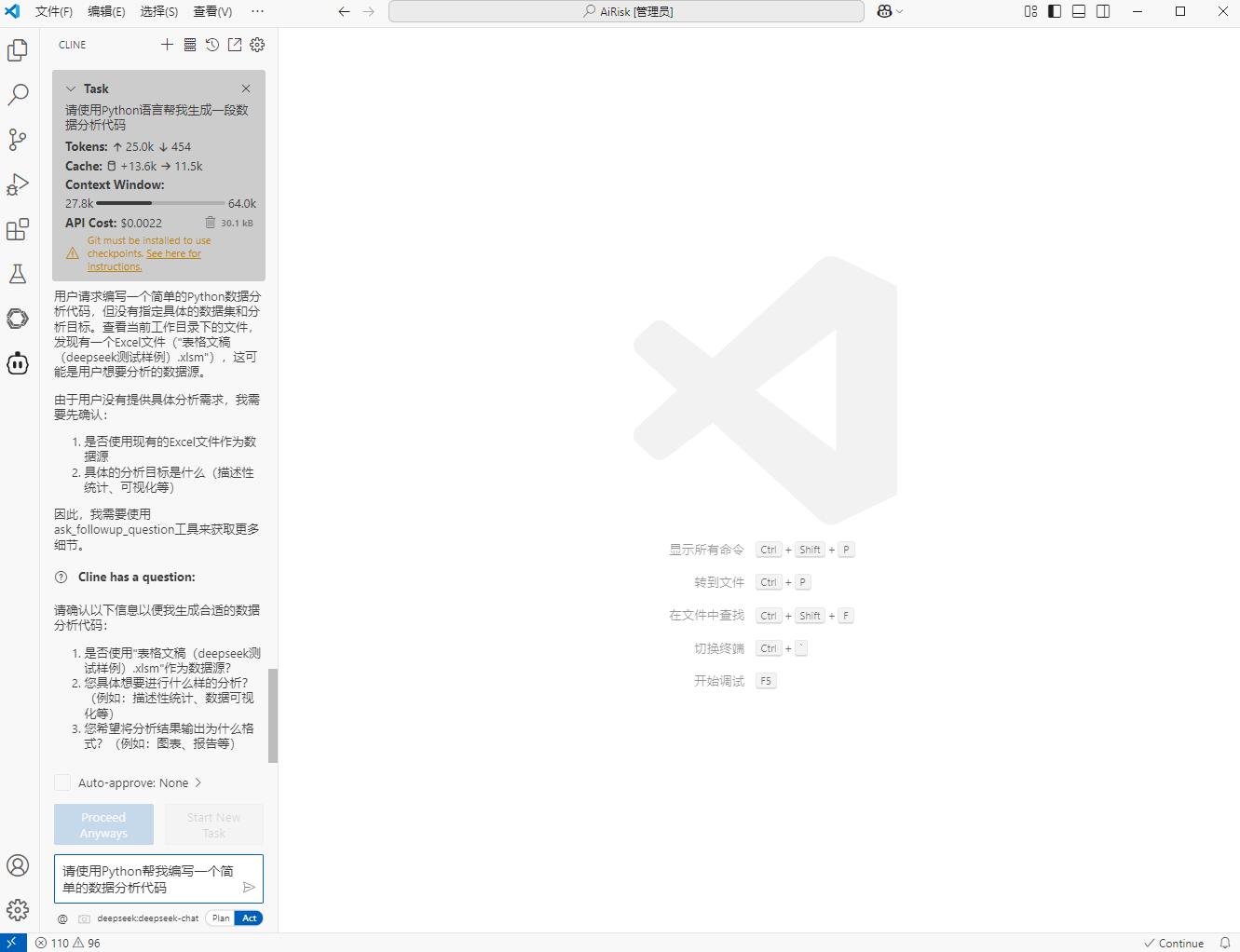Tick the Auto-approve checkbox
Screen dimensions: 1240x952
(x=62, y=782)
